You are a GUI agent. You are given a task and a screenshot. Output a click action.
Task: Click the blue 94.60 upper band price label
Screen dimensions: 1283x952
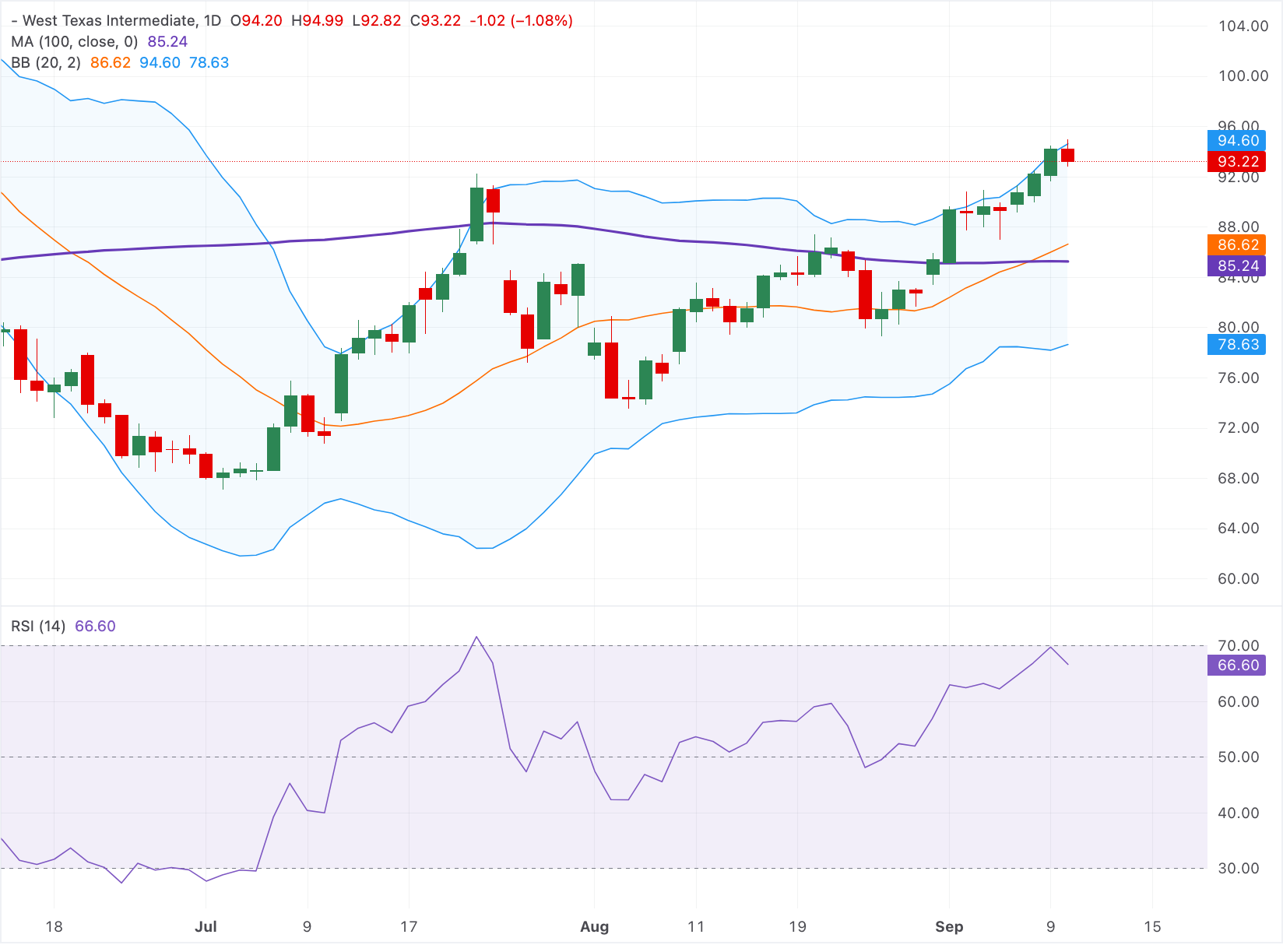tap(1237, 141)
